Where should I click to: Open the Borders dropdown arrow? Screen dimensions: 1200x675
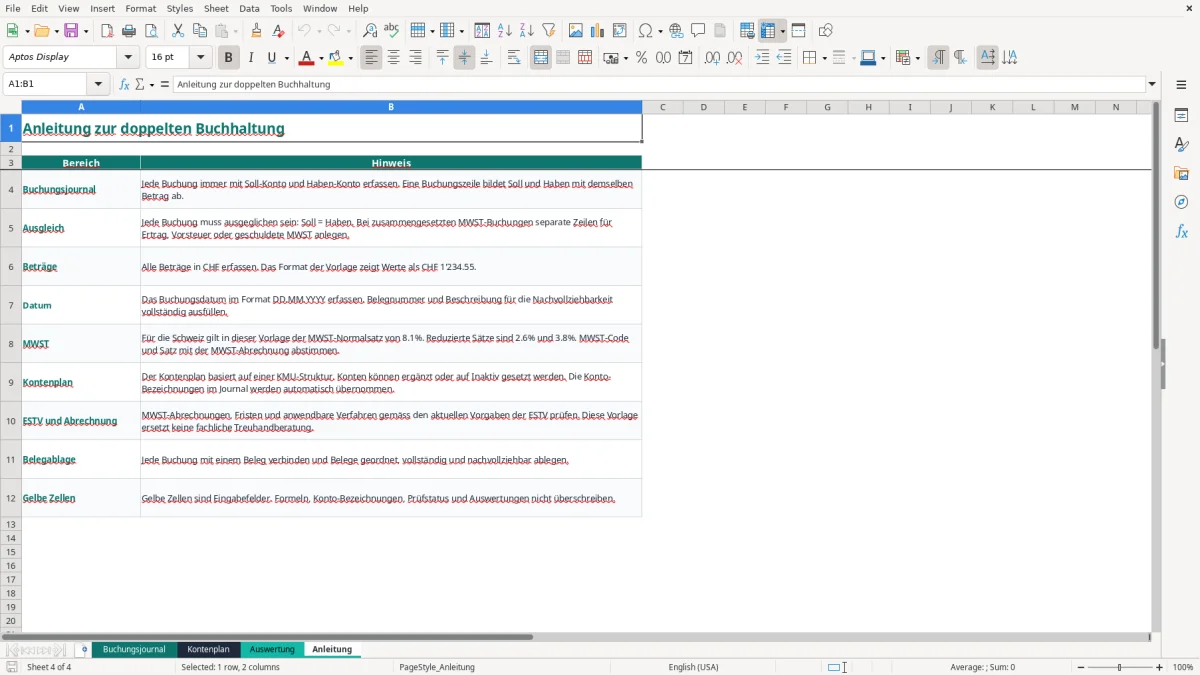click(824, 58)
